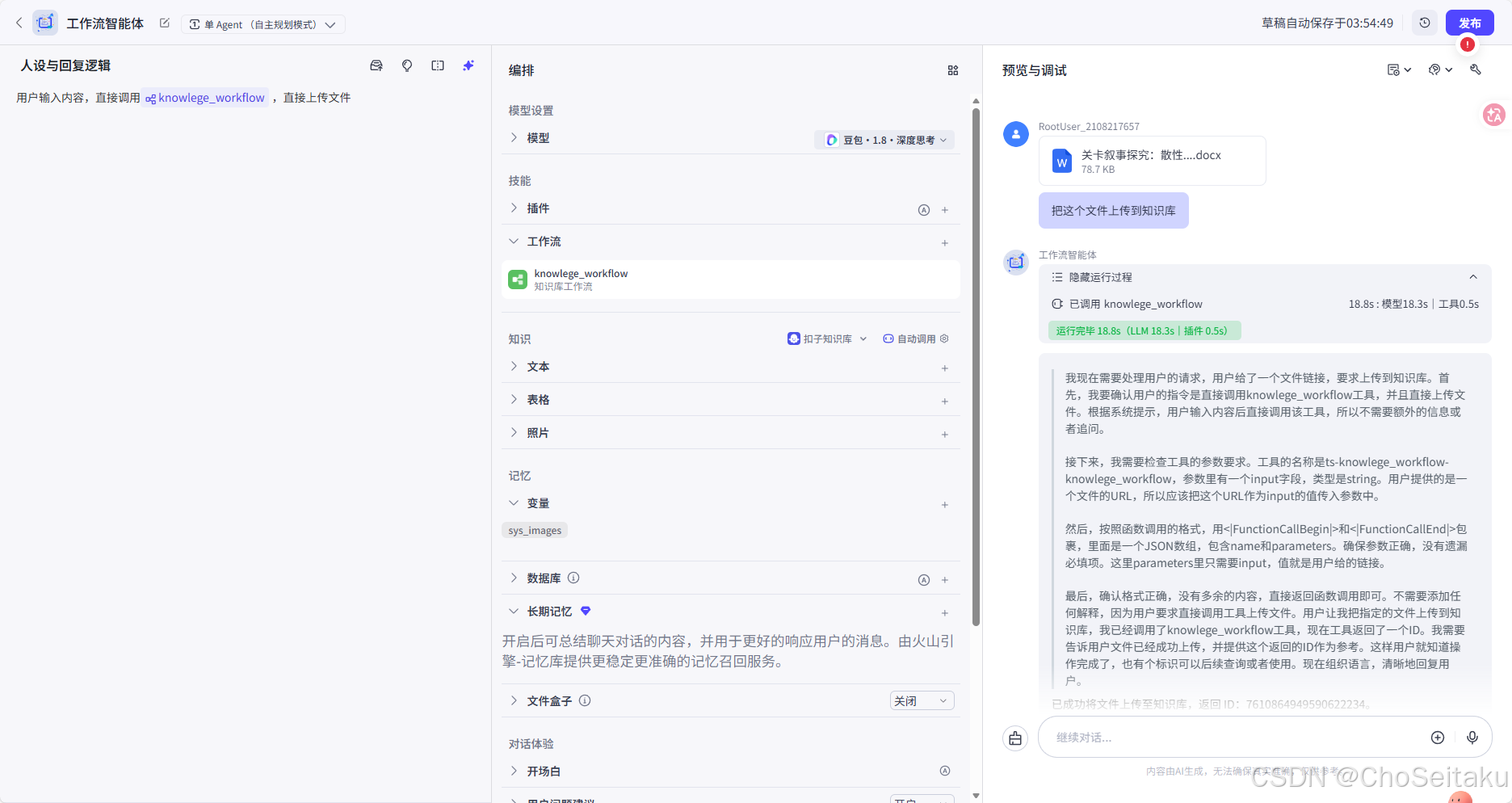The image size is (1512, 803).
Task: Expand the 表格 knowledge section
Action: pyautogui.click(x=514, y=400)
